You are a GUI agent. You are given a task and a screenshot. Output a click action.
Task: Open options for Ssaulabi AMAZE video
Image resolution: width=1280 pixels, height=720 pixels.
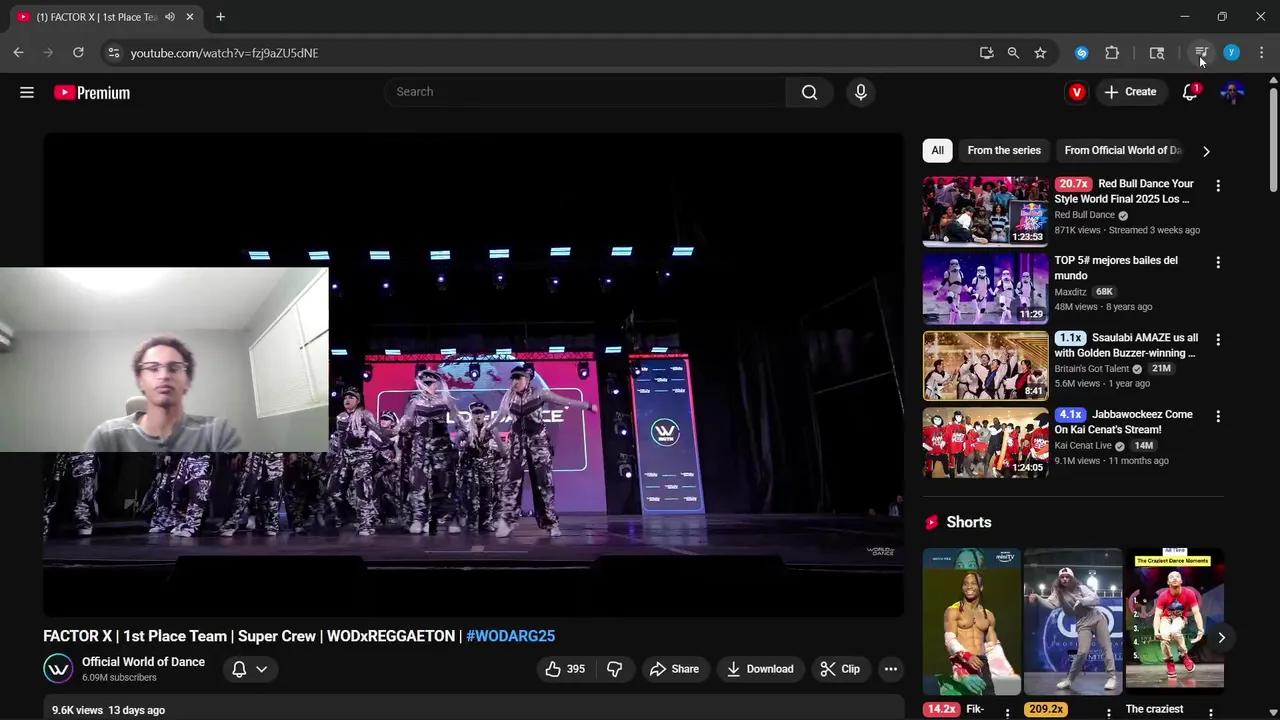click(x=1218, y=339)
